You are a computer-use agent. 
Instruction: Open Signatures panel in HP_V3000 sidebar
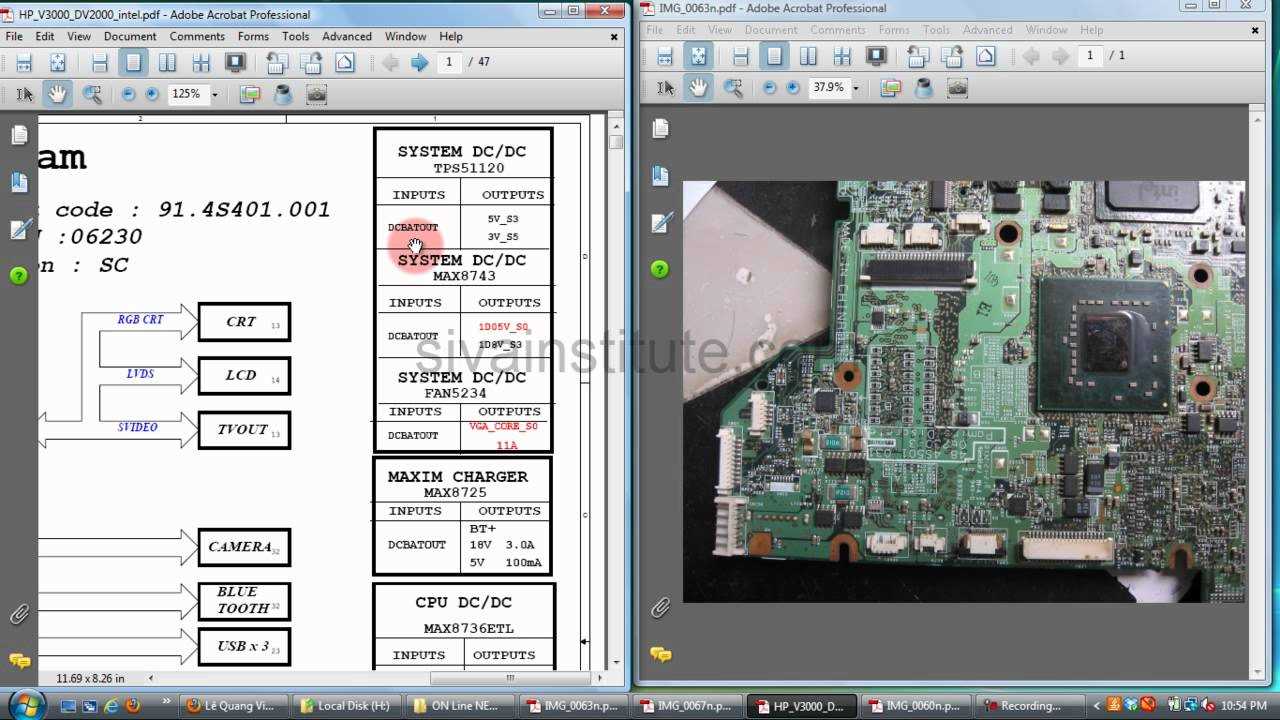19,229
